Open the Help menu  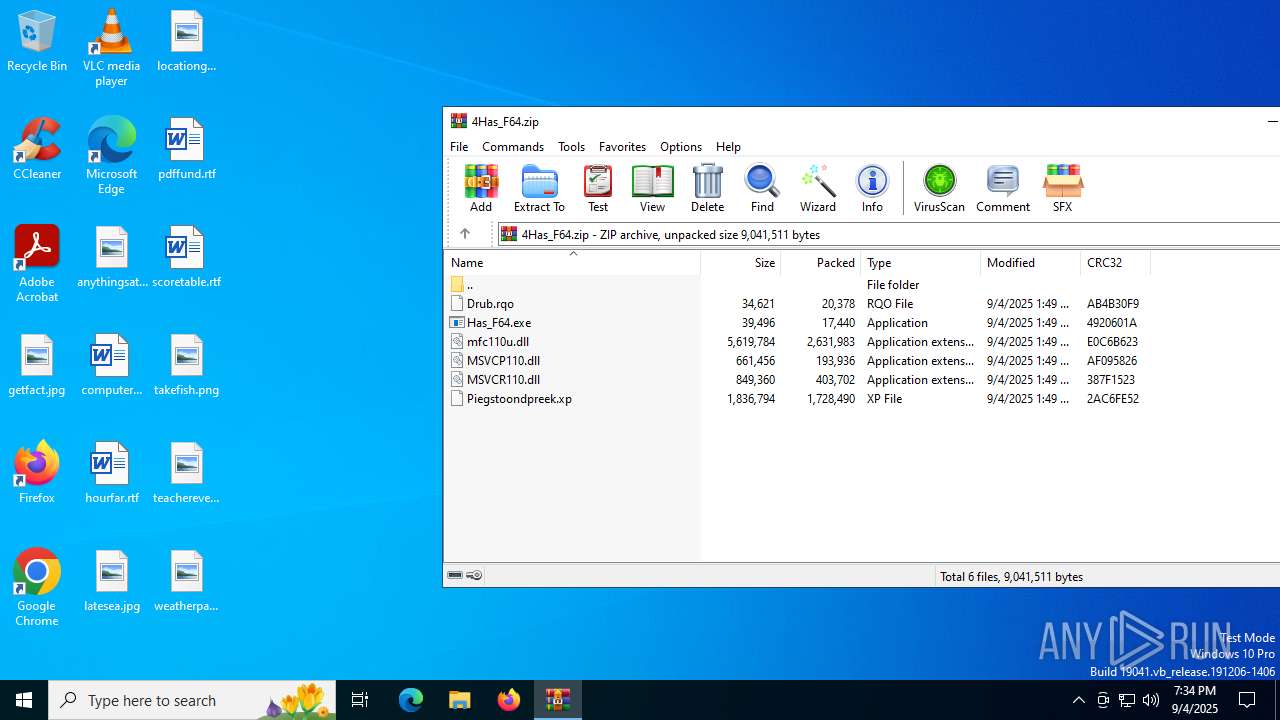(x=728, y=147)
